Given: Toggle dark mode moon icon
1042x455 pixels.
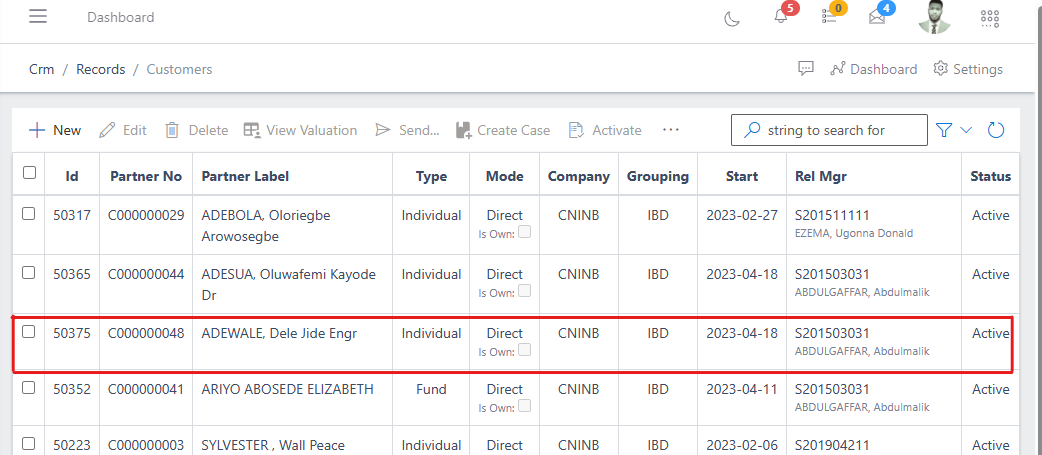Looking at the screenshot, I should (x=732, y=19).
